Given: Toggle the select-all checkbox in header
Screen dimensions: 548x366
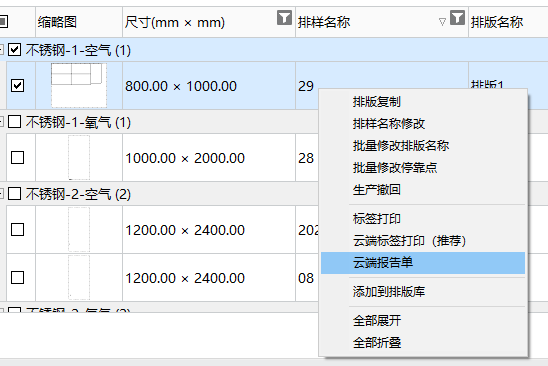Looking at the screenshot, I should 3,22.
